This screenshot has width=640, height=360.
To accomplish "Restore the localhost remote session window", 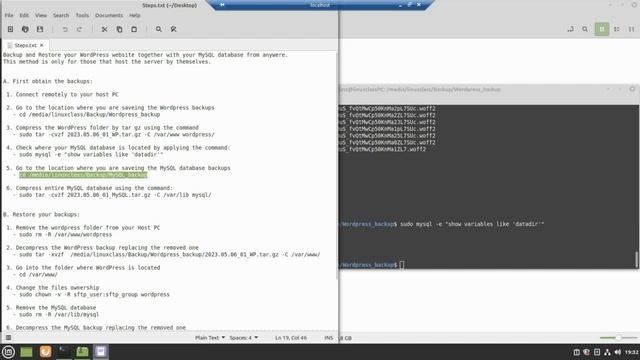I will point(409,5).
